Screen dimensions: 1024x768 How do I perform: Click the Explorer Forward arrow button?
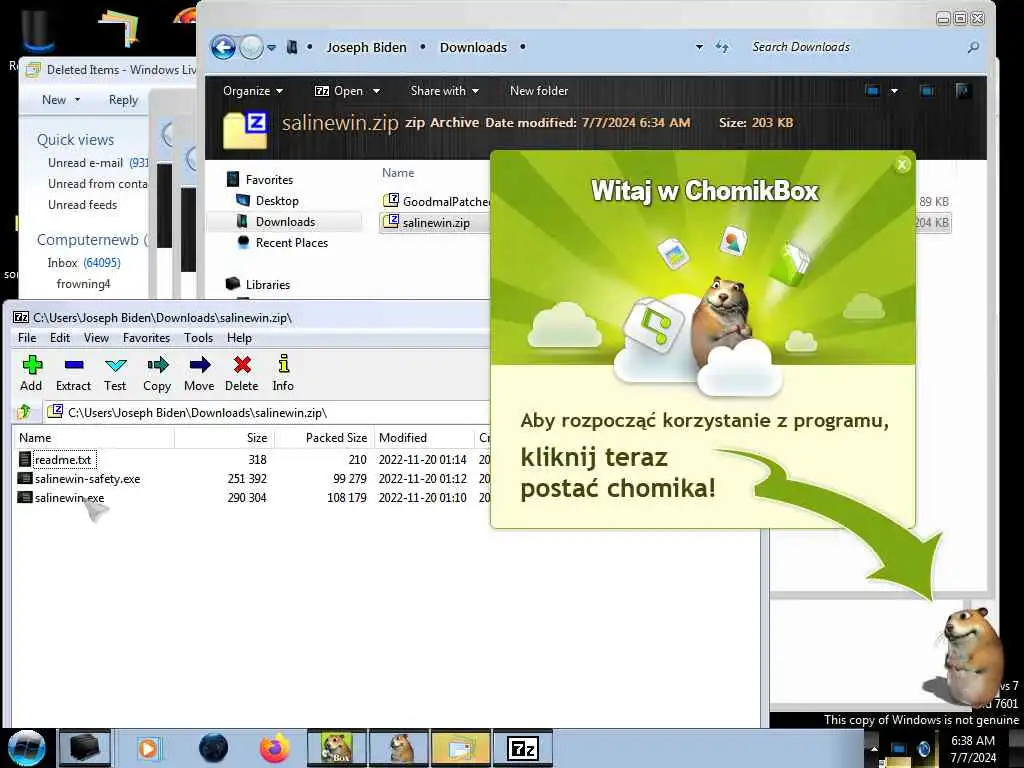click(x=251, y=47)
